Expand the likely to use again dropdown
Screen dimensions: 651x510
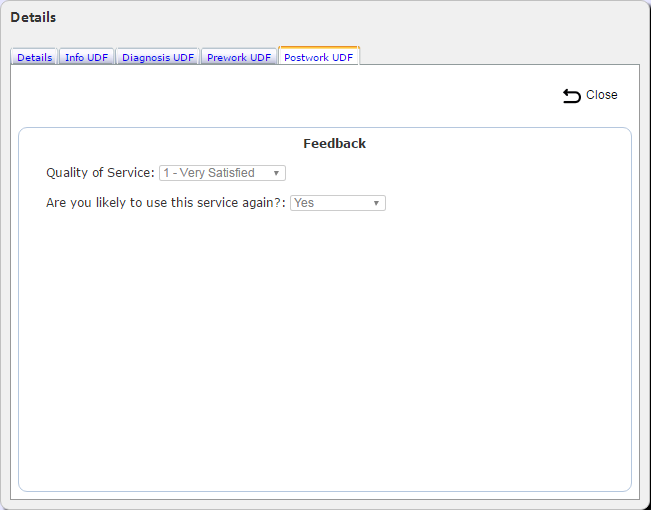338,203
